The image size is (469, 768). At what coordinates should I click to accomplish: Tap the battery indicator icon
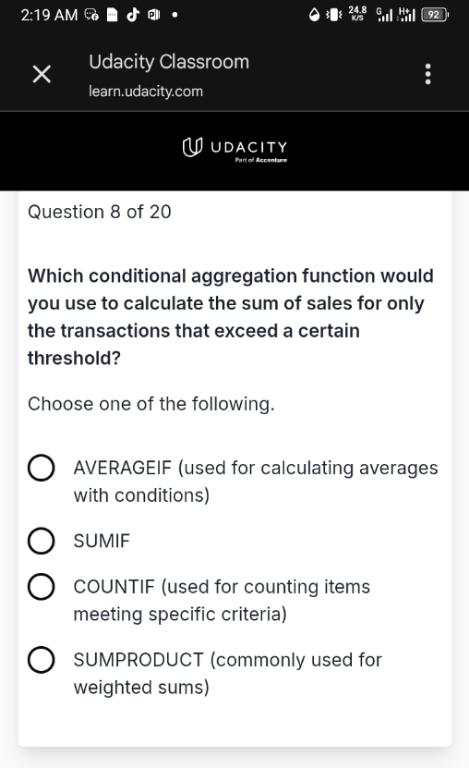[x=434, y=15]
